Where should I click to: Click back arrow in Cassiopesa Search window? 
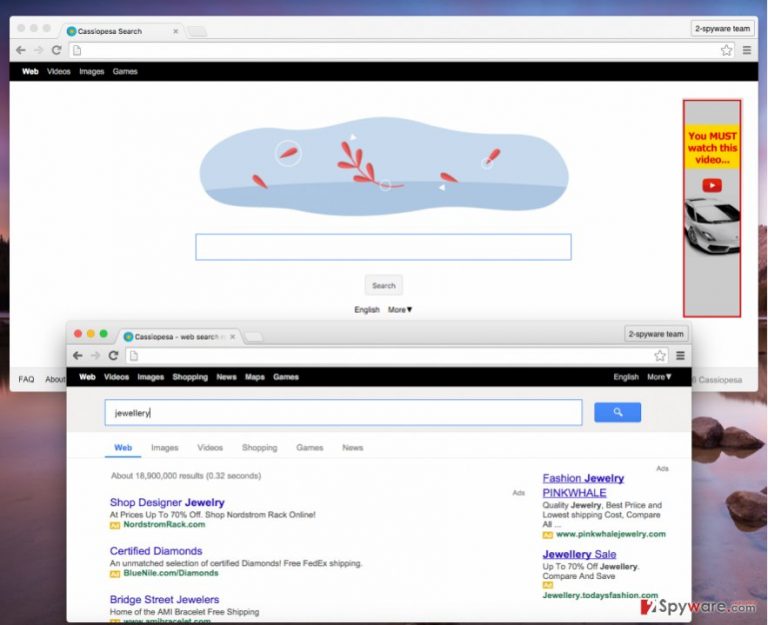pos(21,50)
